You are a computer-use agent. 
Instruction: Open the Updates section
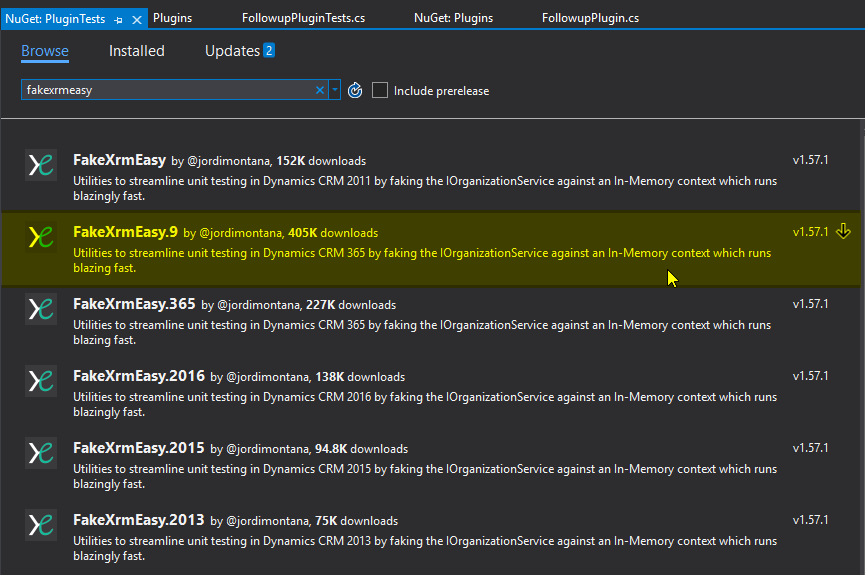click(x=232, y=51)
